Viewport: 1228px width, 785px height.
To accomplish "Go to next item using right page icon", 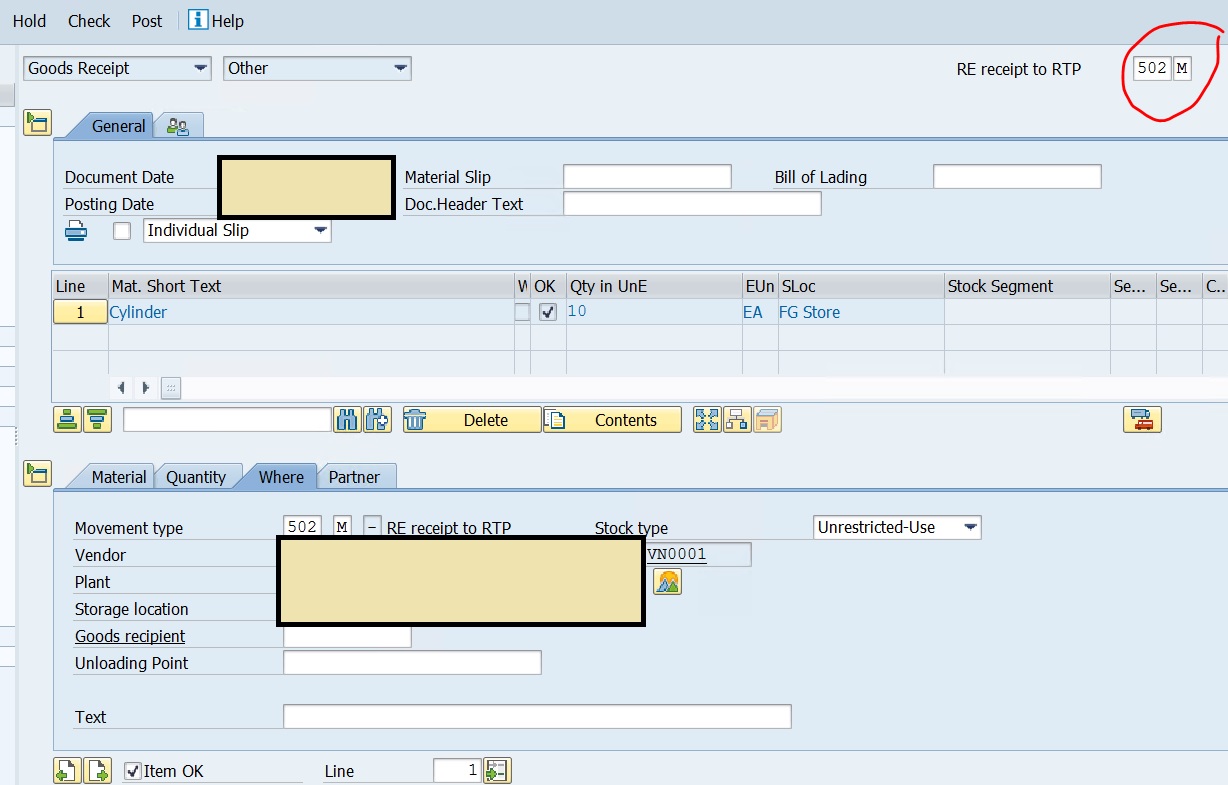I will [x=97, y=771].
